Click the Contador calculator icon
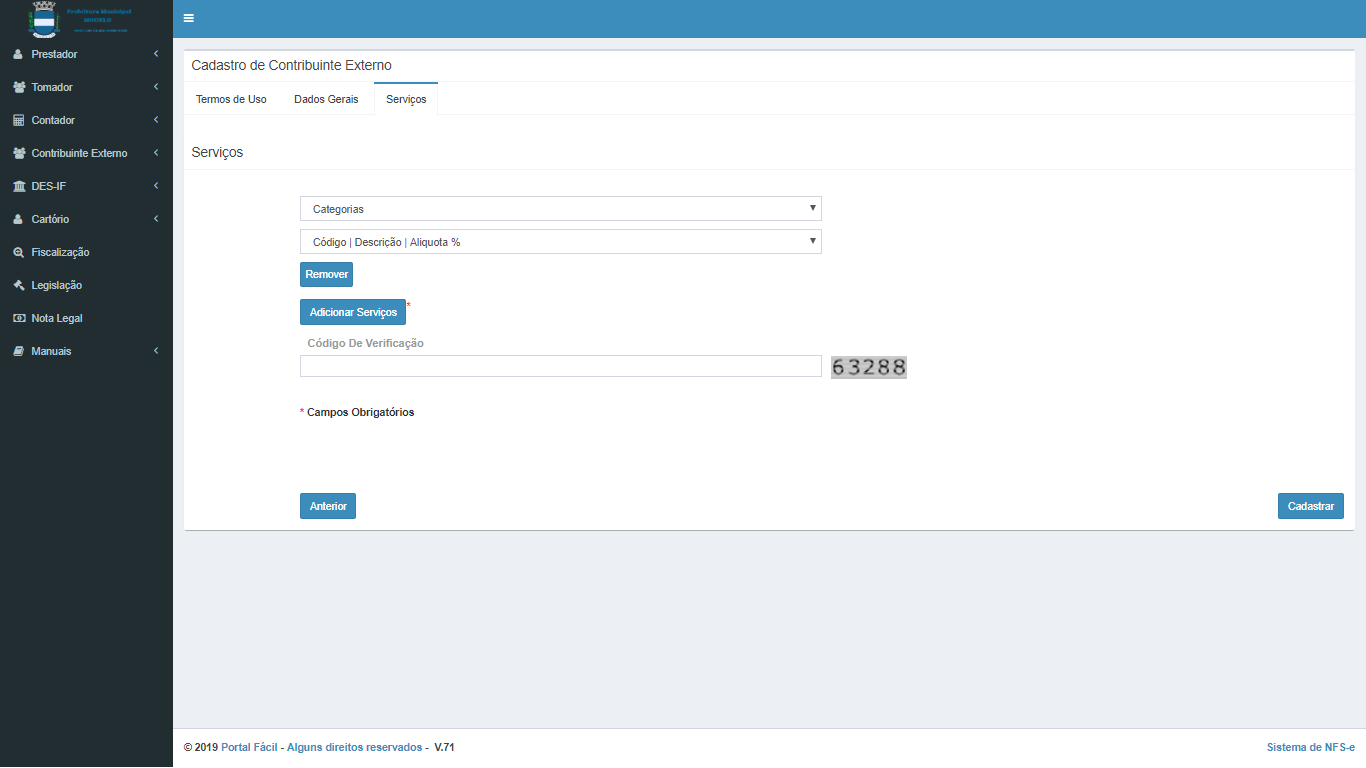This screenshot has width=1366, height=768. coord(18,120)
